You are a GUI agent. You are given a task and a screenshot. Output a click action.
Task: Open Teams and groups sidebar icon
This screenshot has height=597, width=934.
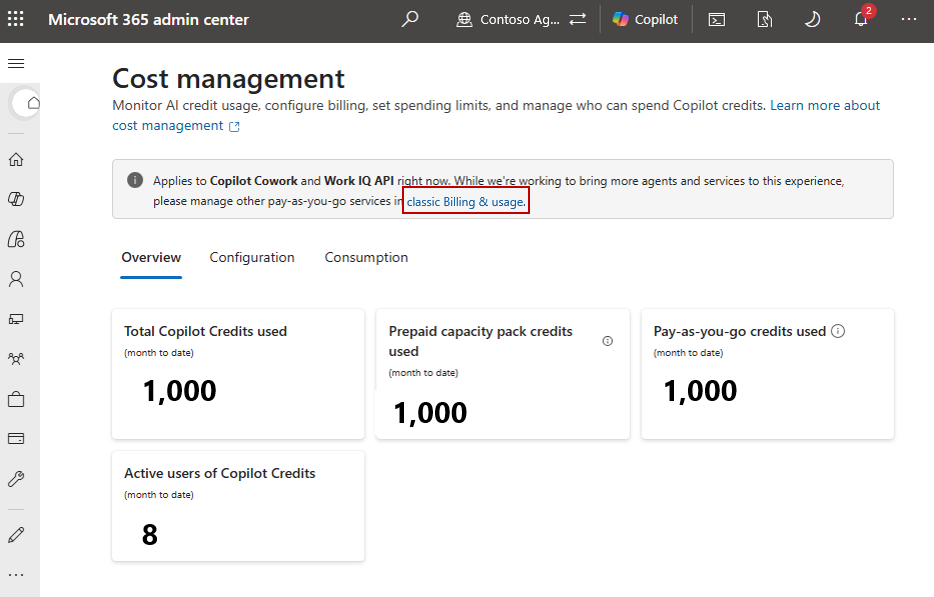(16, 359)
